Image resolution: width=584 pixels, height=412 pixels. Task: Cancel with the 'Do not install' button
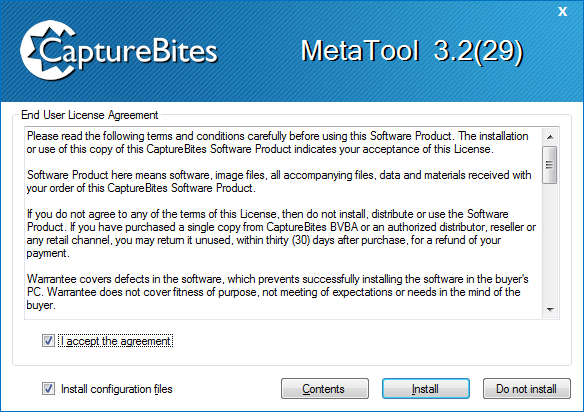(527, 389)
